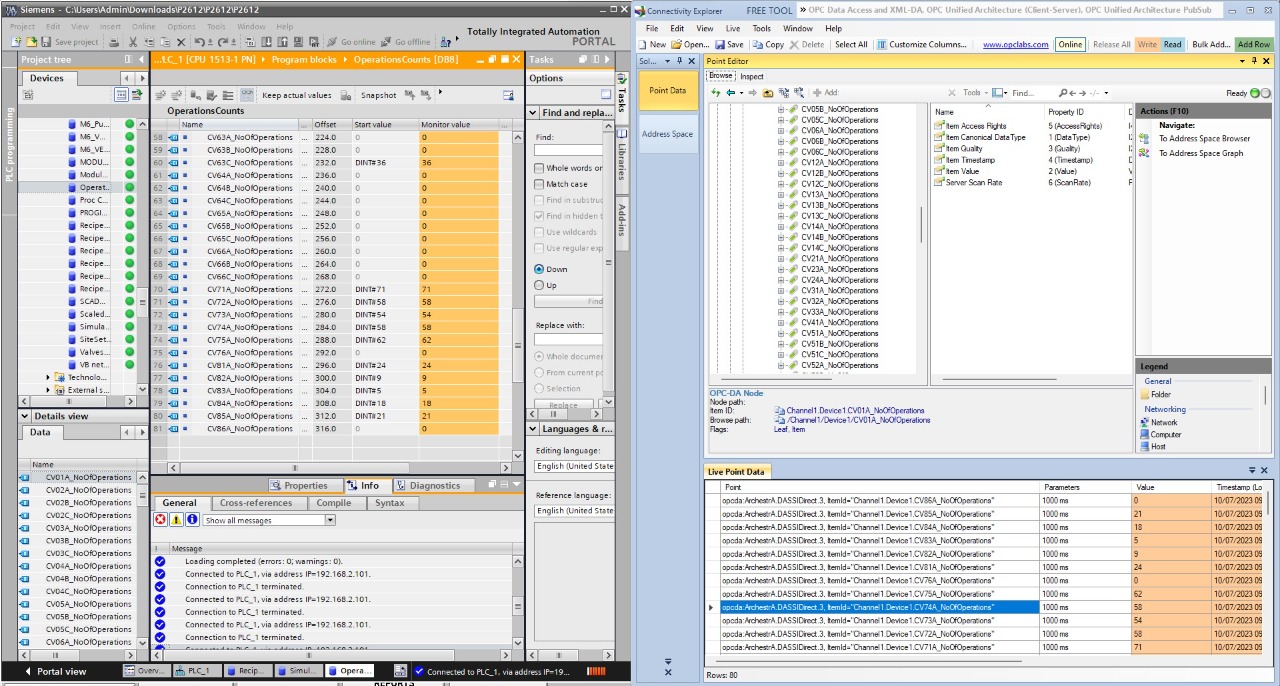Select the Point Data panel button
This screenshot has height=686, width=1280.
click(667, 90)
